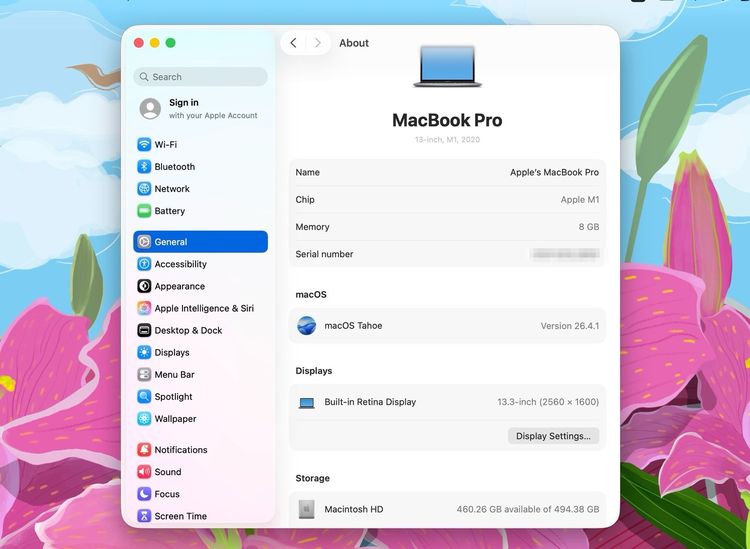The height and width of the screenshot is (549, 750).
Task: Open Wi-Fi settings via its icon
Action: pyautogui.click(x=144, y=144)
